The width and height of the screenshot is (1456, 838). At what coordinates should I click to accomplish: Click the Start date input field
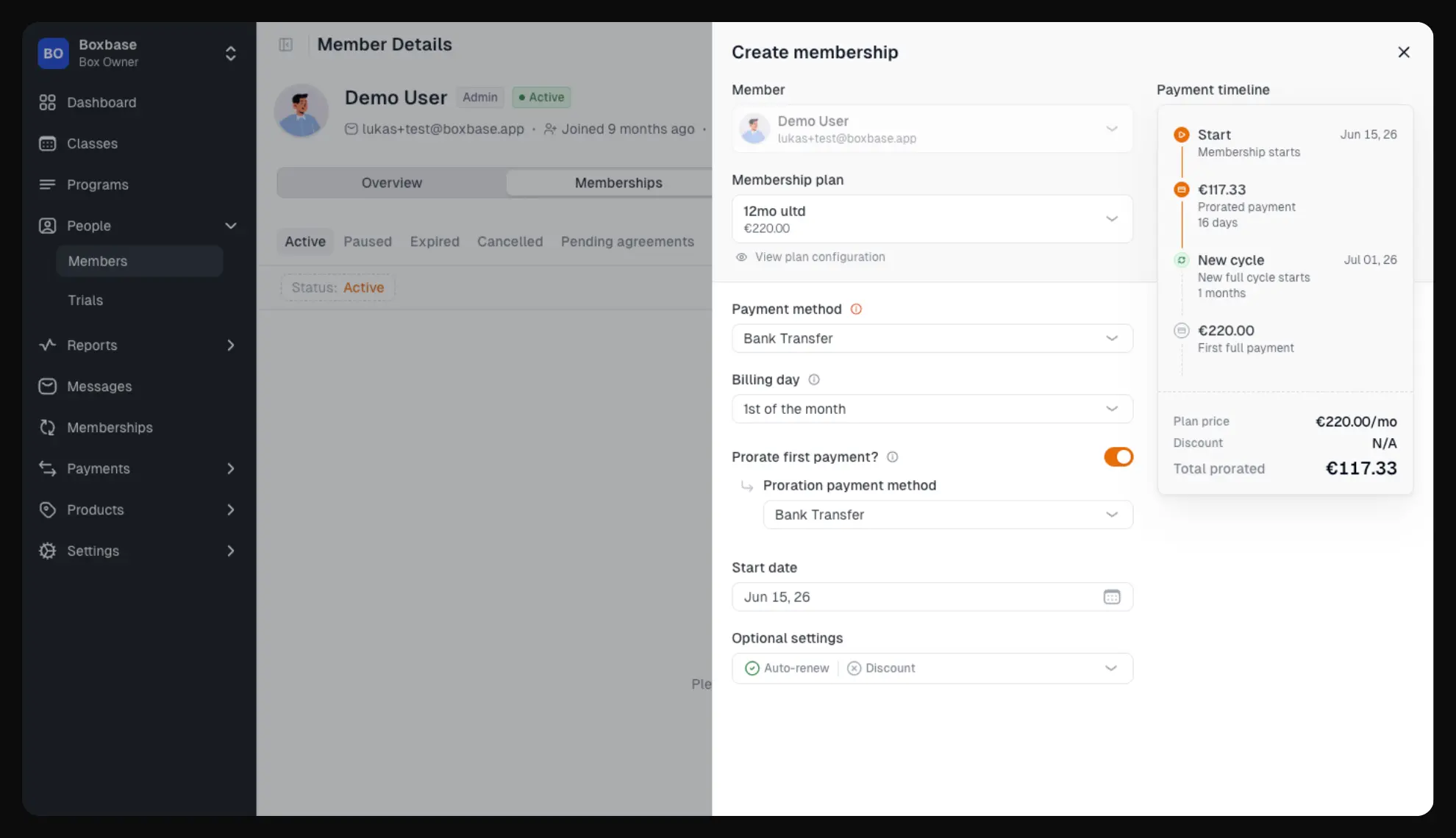click(932, 597)
